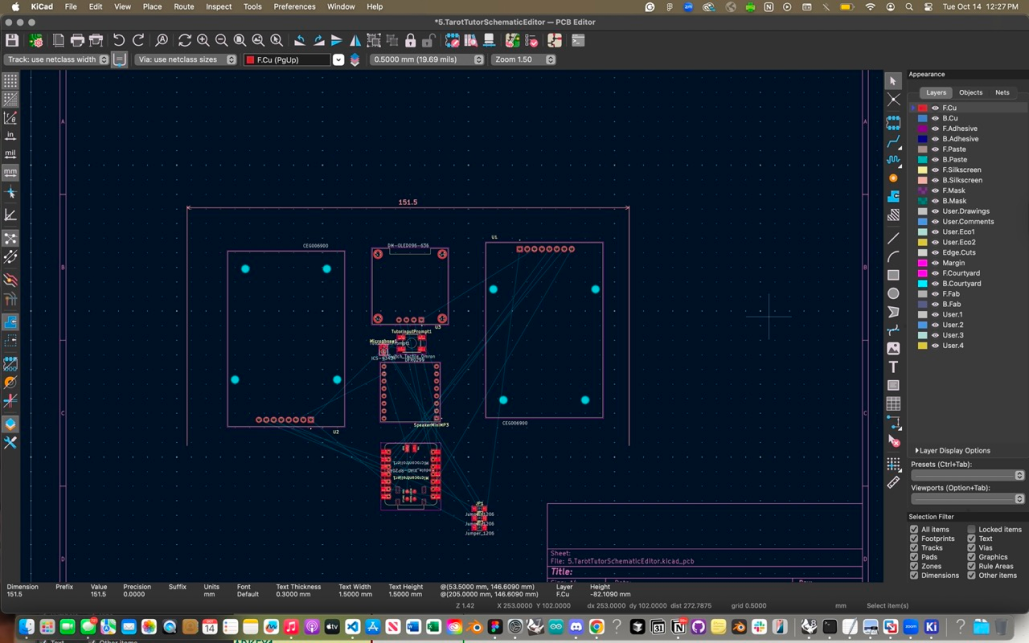Click the Save icon in toolbar
The height and width of the screenshot is (643, 1029).
coord(12,41)
